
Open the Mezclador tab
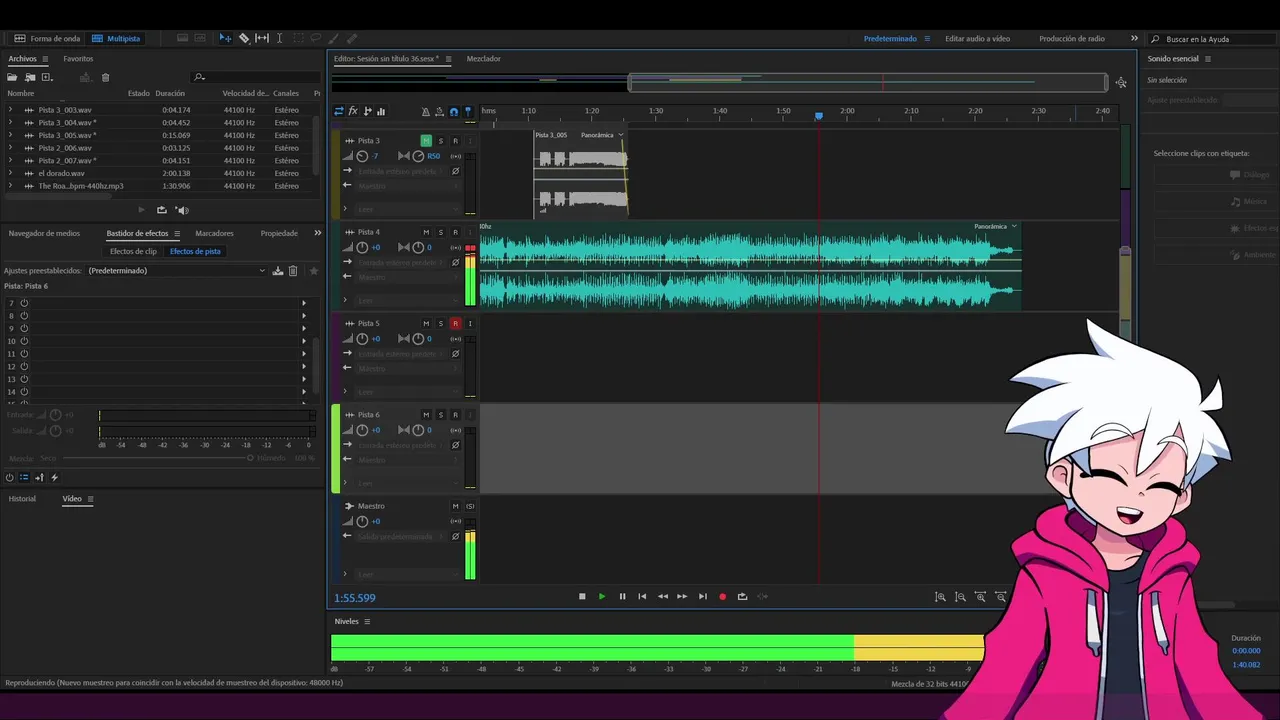tap(484, 59)
